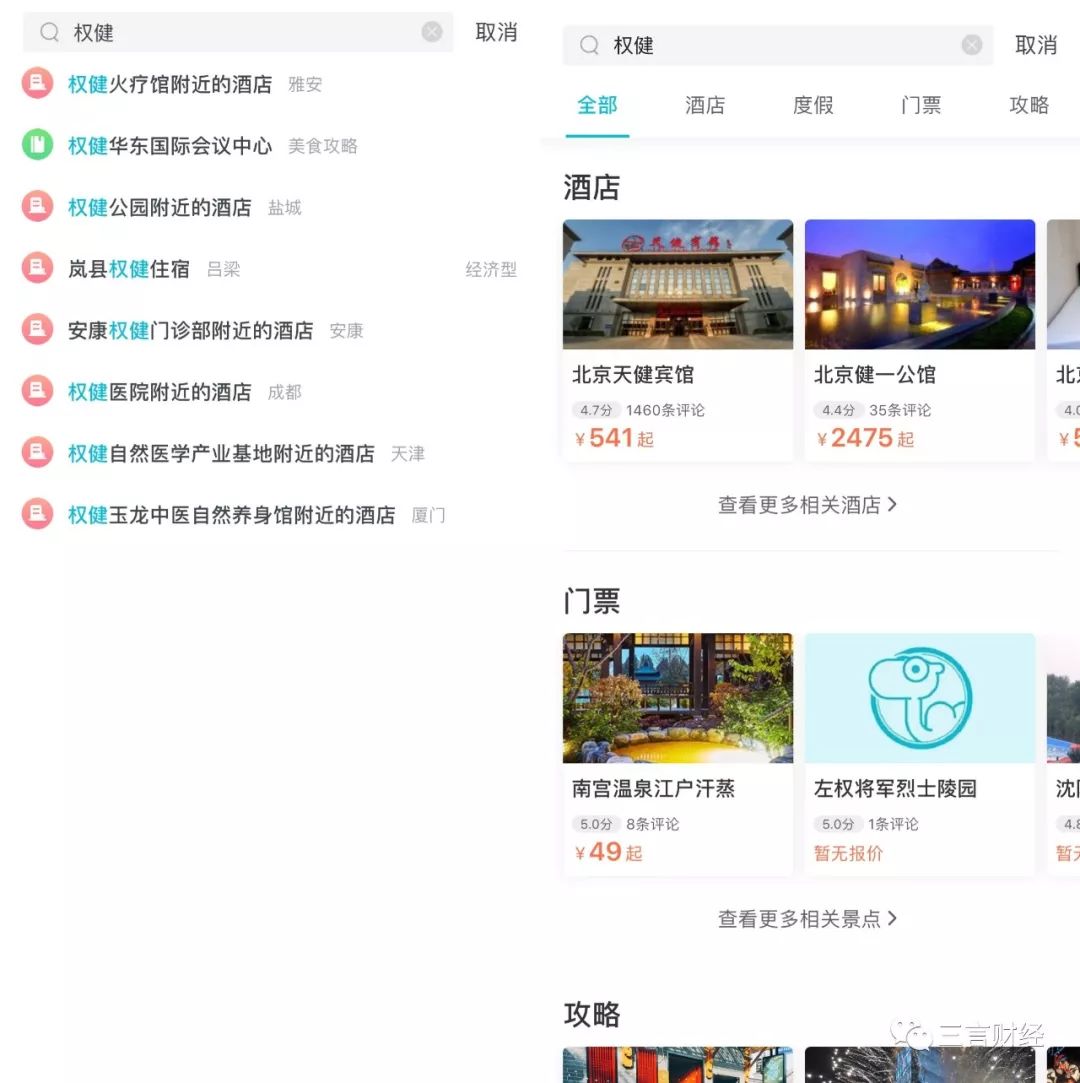Screen dimensions: 1080x1083
Task: Select suggestion 权健公园附近的酒店
Action: pos(160,207)
